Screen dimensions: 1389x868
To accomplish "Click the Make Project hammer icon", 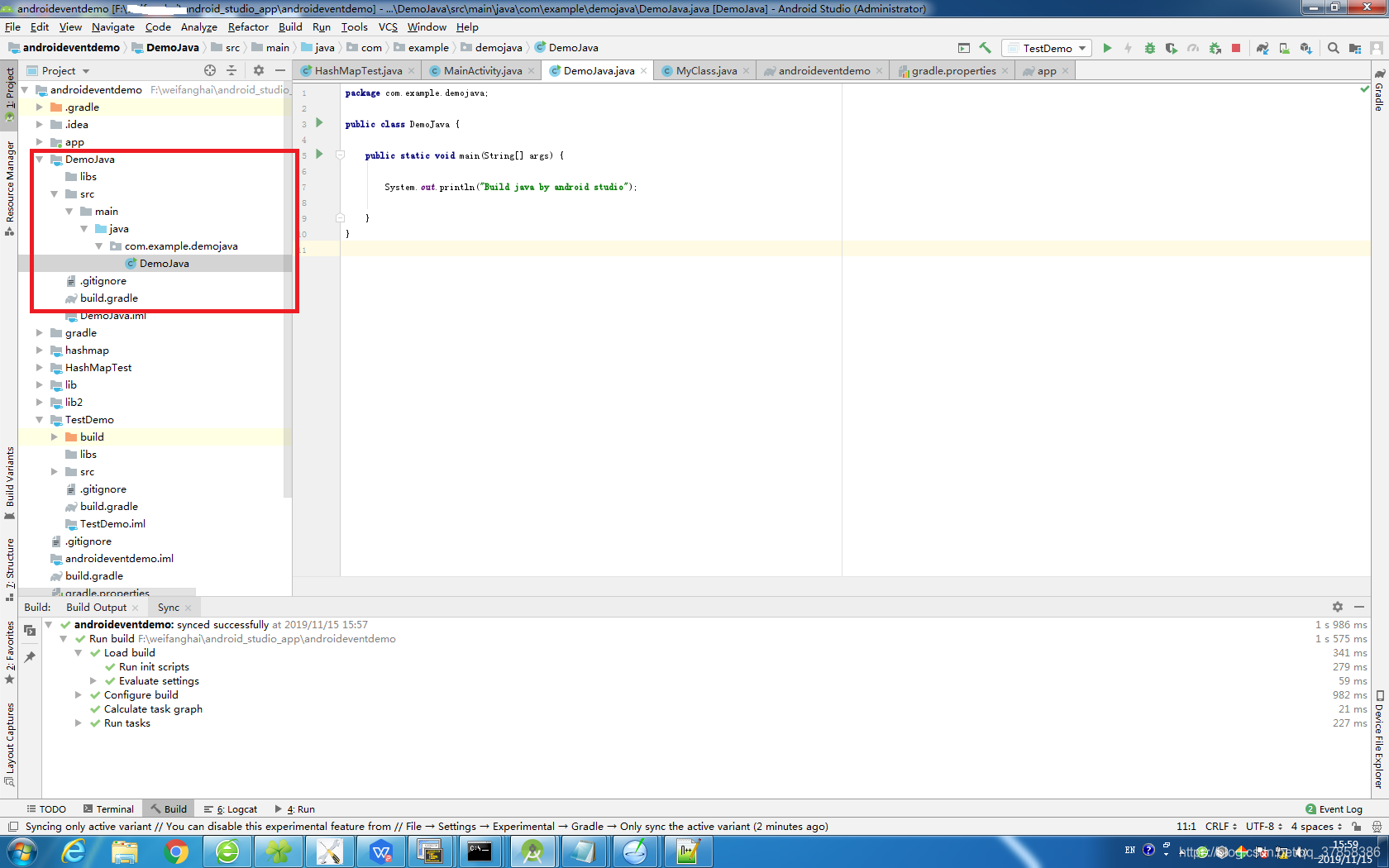I will pyautogui.click(x=985, y=48).
